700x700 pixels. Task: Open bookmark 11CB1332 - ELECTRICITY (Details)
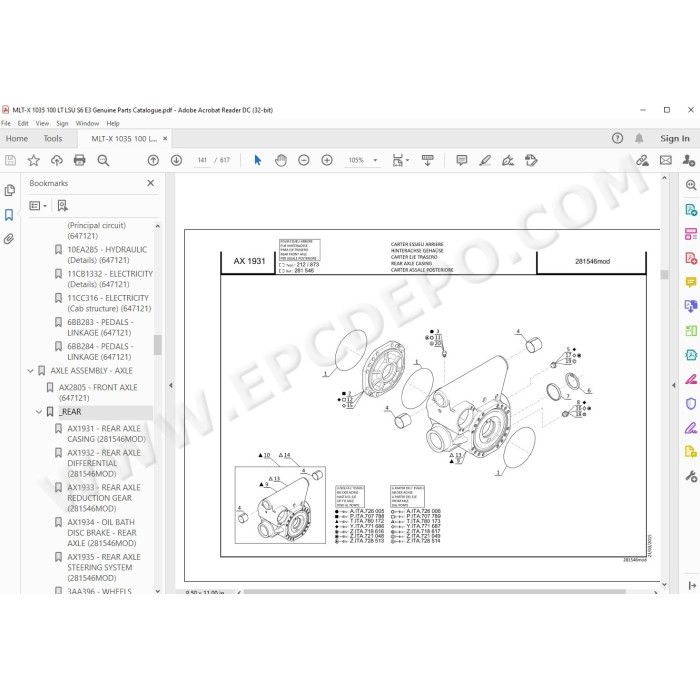110,279
